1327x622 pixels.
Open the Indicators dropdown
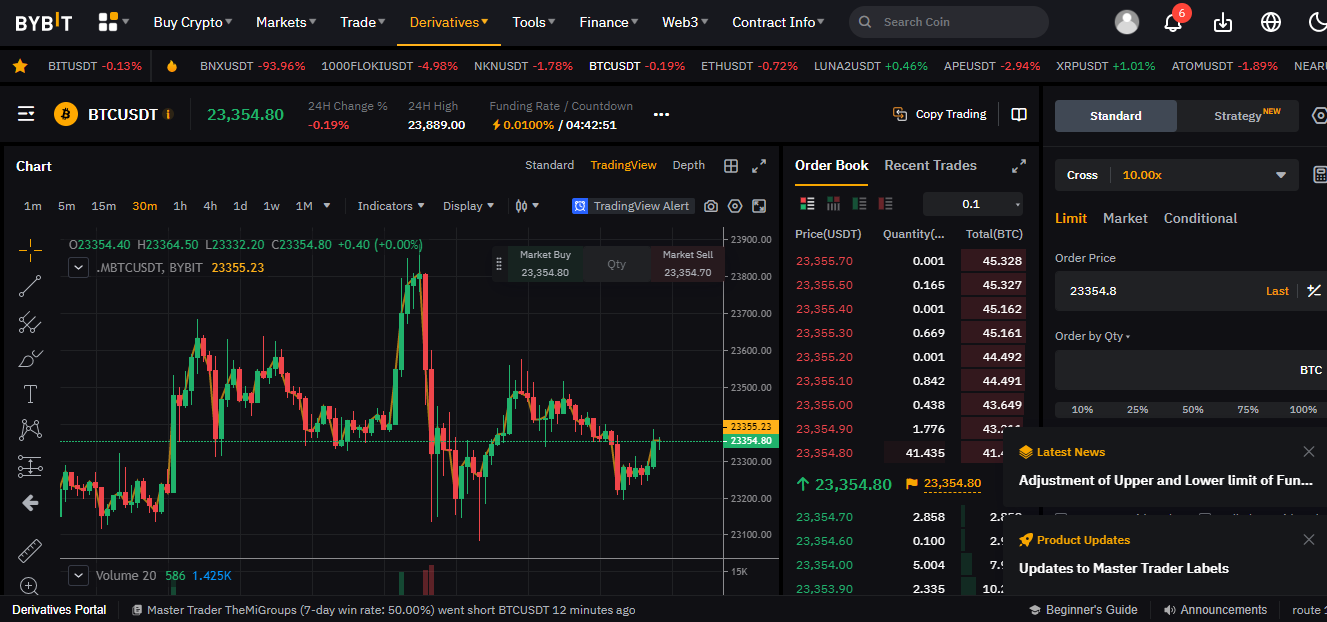(x=391, y=206)
